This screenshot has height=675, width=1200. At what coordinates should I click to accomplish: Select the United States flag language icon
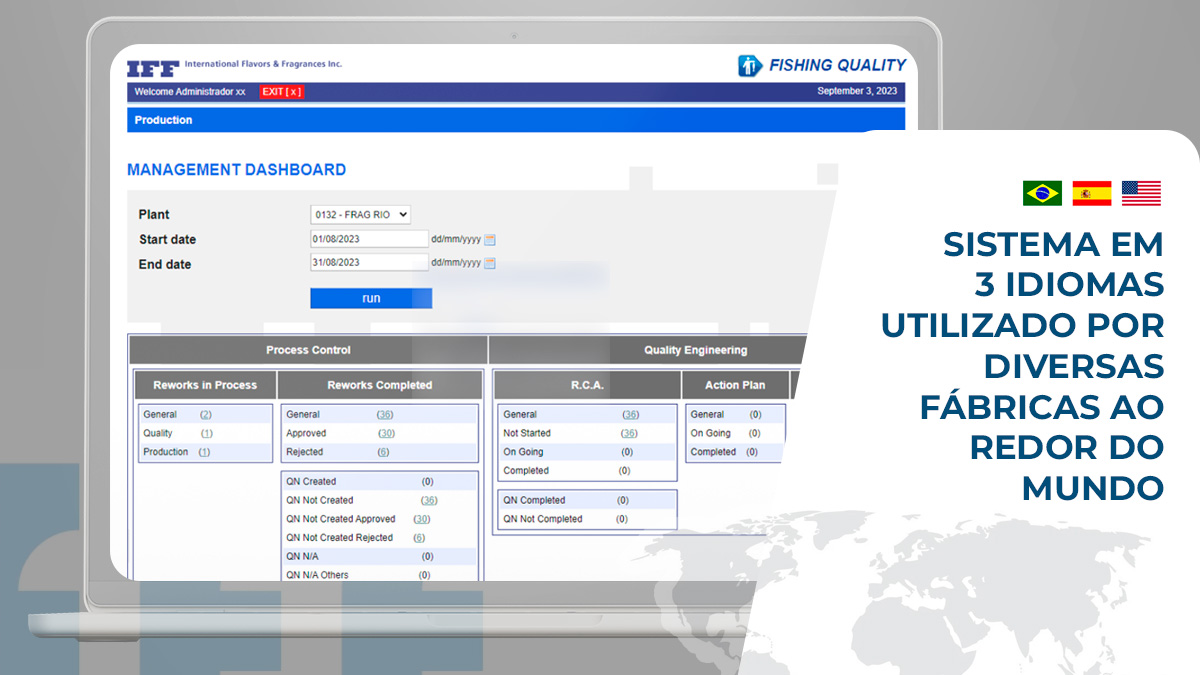pos(1141,192)
